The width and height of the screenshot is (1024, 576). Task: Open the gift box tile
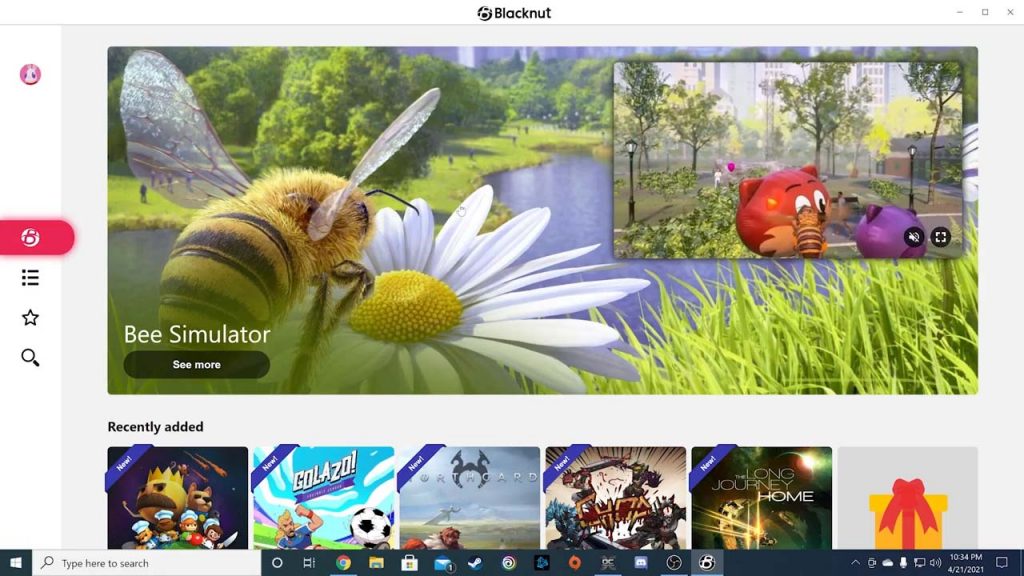click(x=908, y=498)
